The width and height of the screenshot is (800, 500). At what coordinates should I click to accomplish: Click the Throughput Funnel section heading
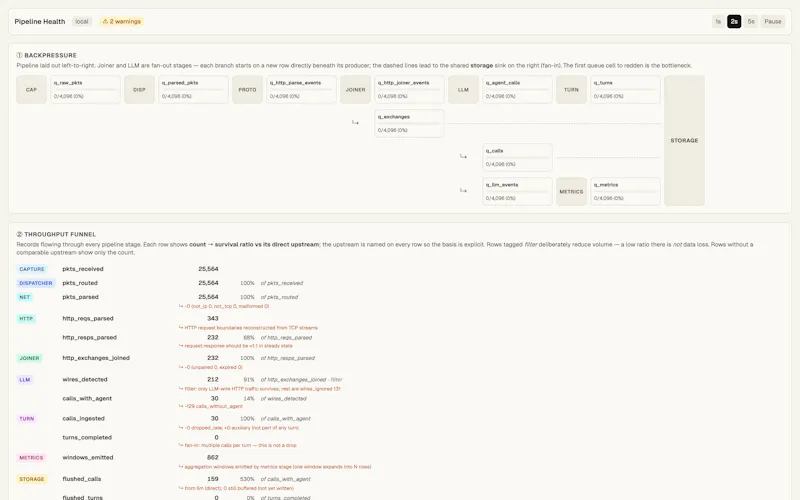[x=56, y=234]
